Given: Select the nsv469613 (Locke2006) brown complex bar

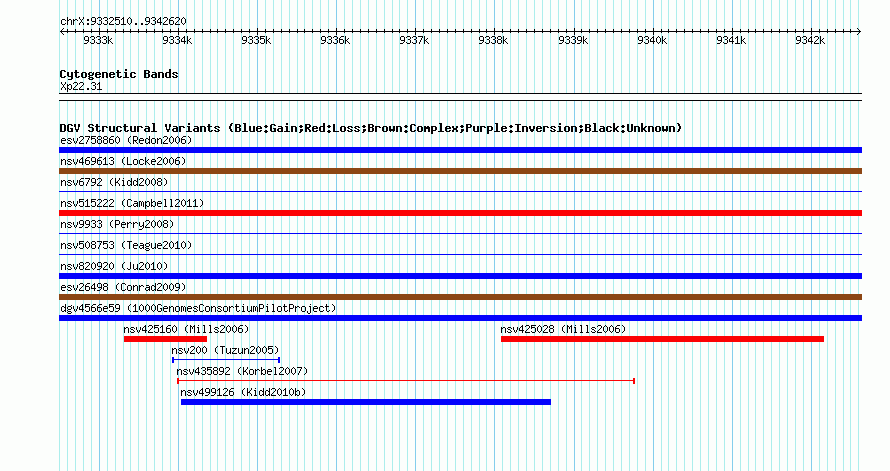Looking at the screenshot, I should 460,171.
